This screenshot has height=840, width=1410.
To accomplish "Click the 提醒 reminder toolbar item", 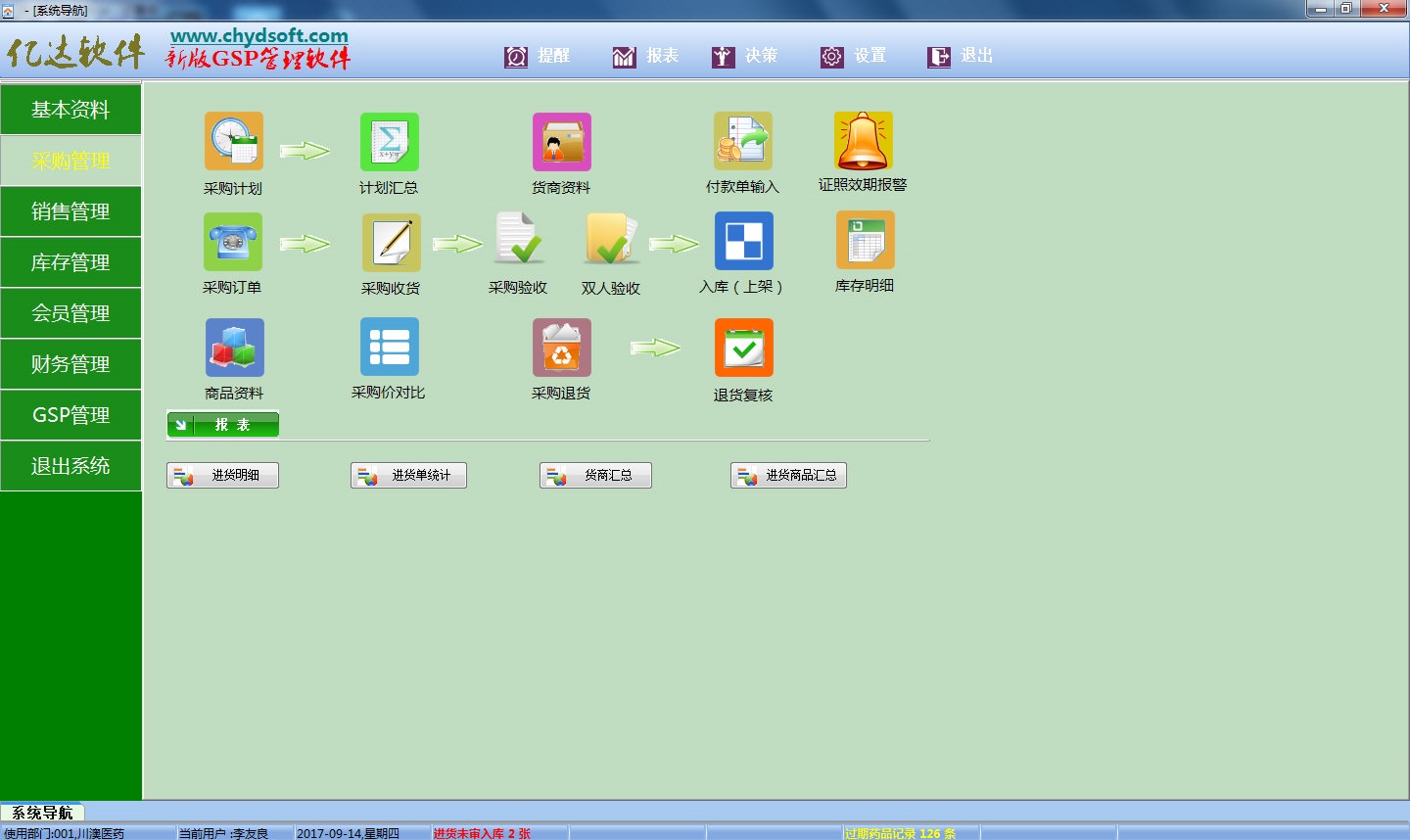I will point(538,56).
